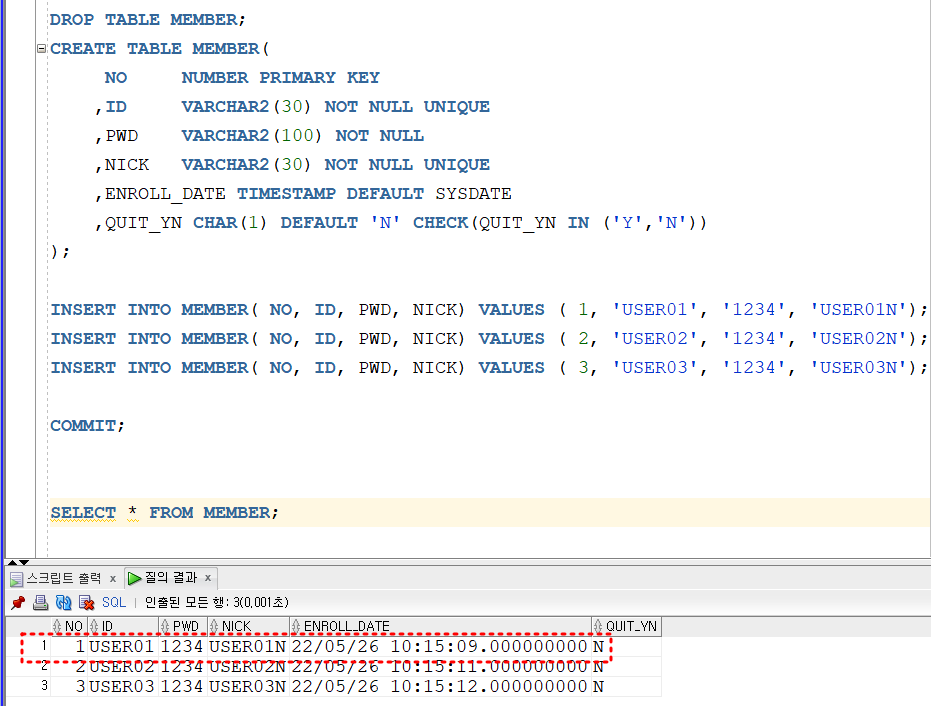
Task: Click the ENROLL_DATE TIMESTAMP column definition
Action: [x=303, y=194]
